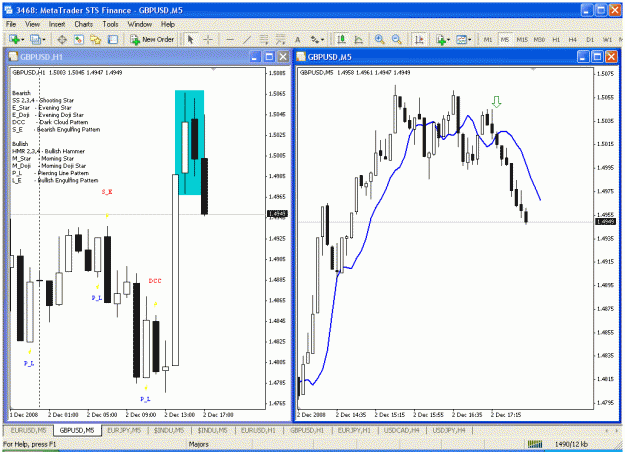Open the File menu
The width and height of the screenshot is (625, 452).
pos(11,24)
